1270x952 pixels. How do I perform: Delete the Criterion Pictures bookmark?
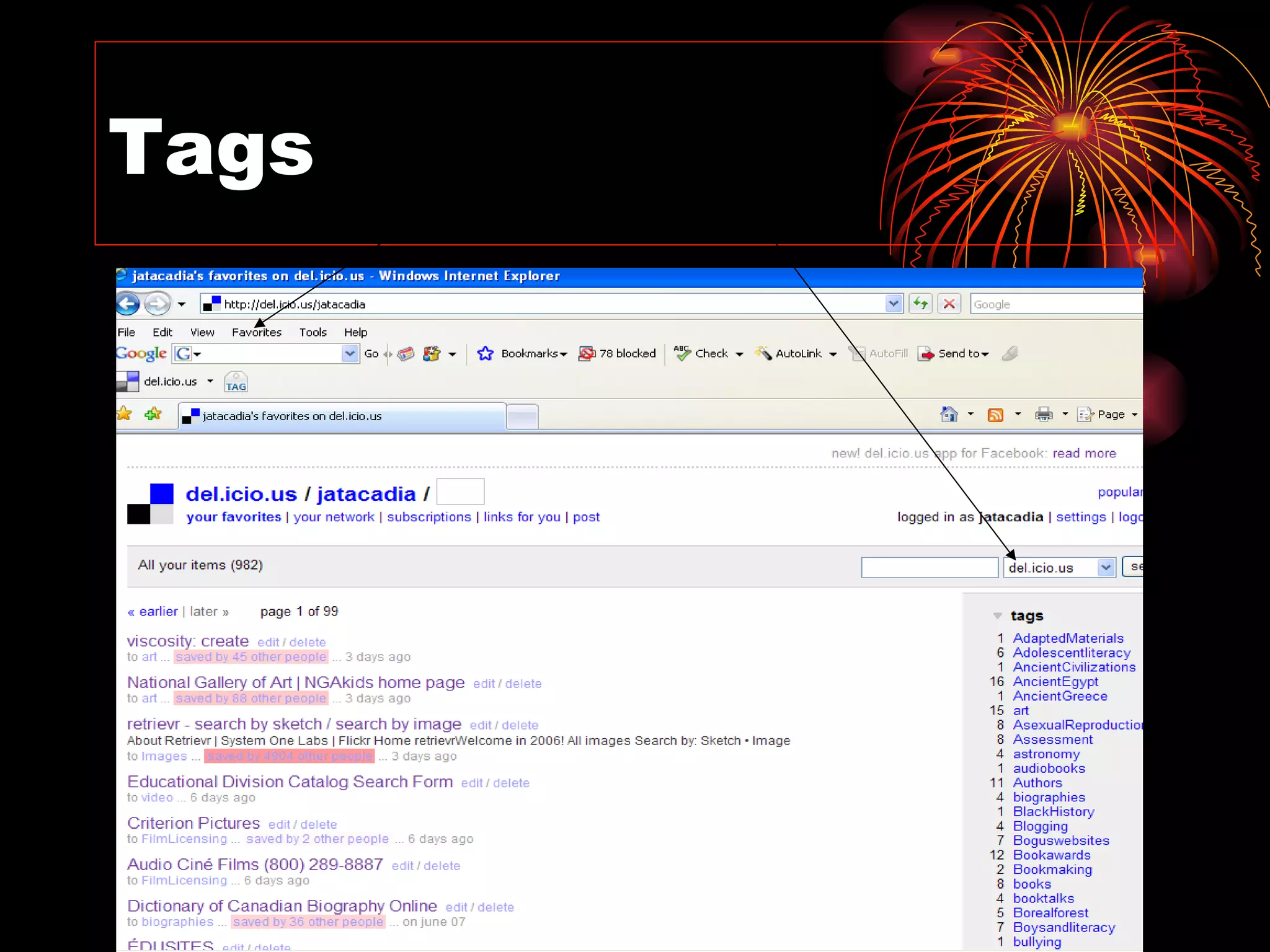319,824
